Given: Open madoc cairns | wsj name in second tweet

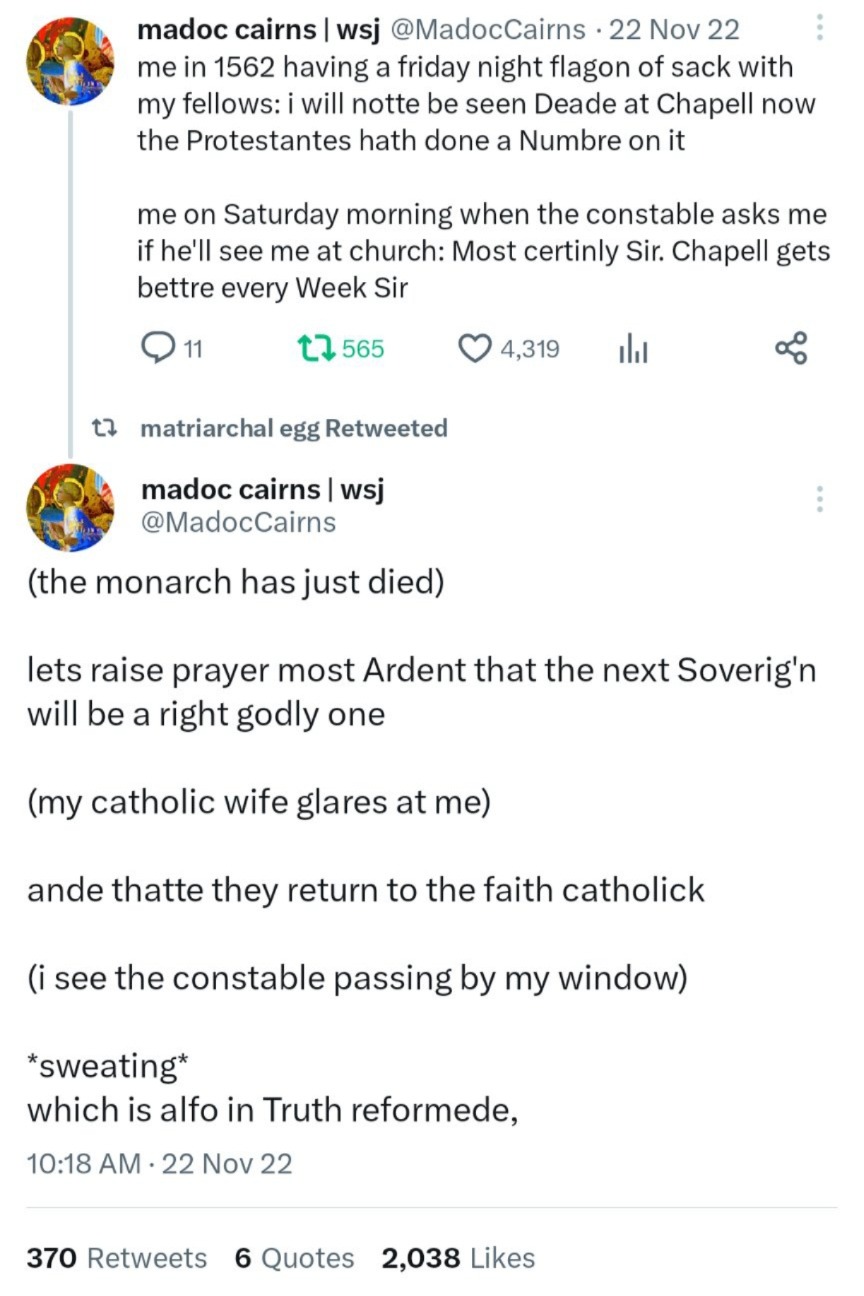Looking at the screenshot, I should coord(263,489).
